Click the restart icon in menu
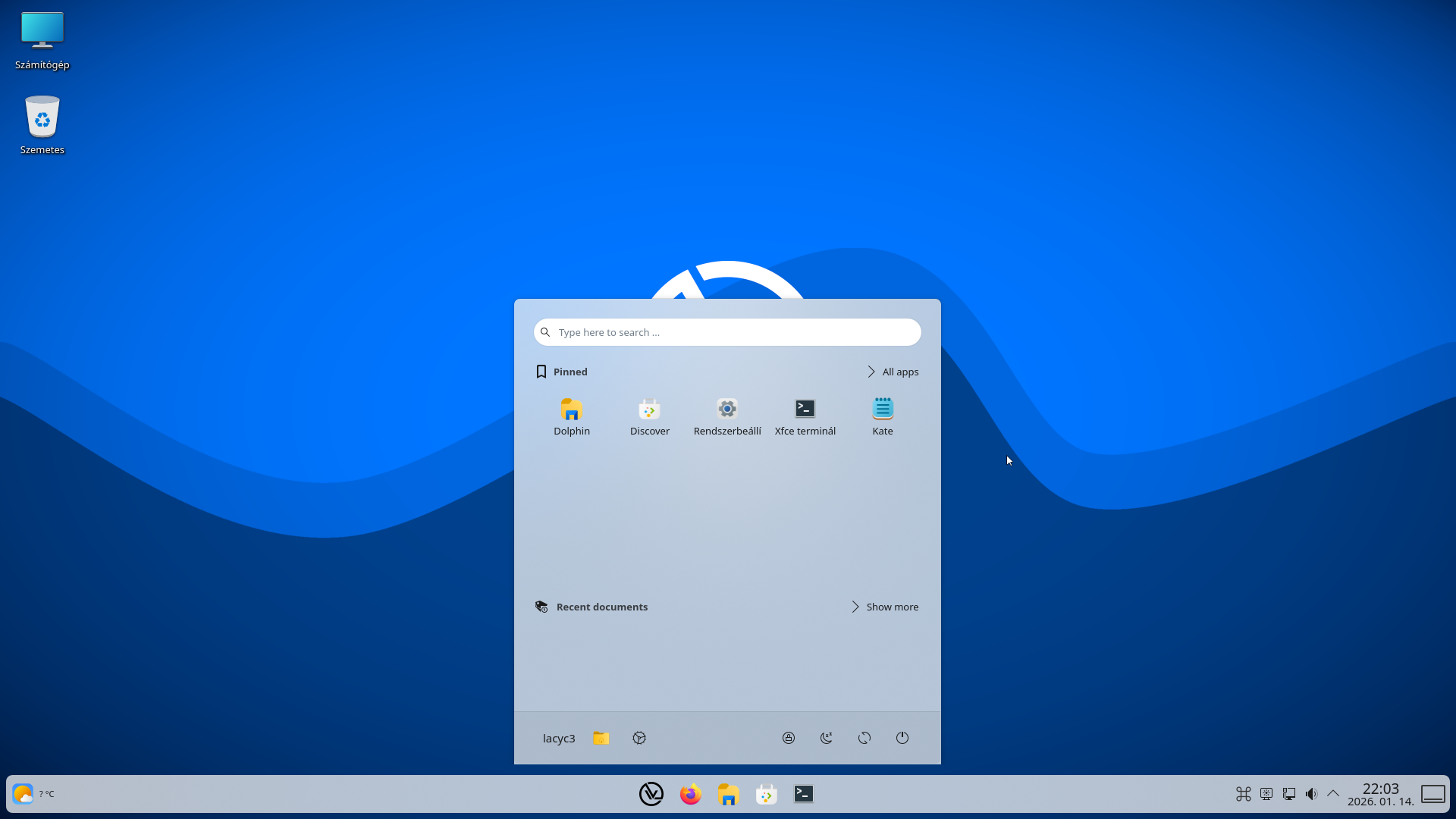The width and height of the screenshot is (1456, 819). 864,738
